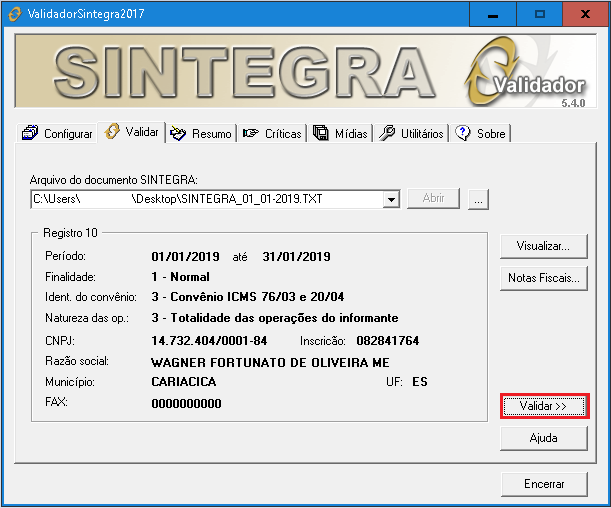Click the Inscrição value 082841764
This screenshot has width=611, height=508.
[x=388, y=341]
